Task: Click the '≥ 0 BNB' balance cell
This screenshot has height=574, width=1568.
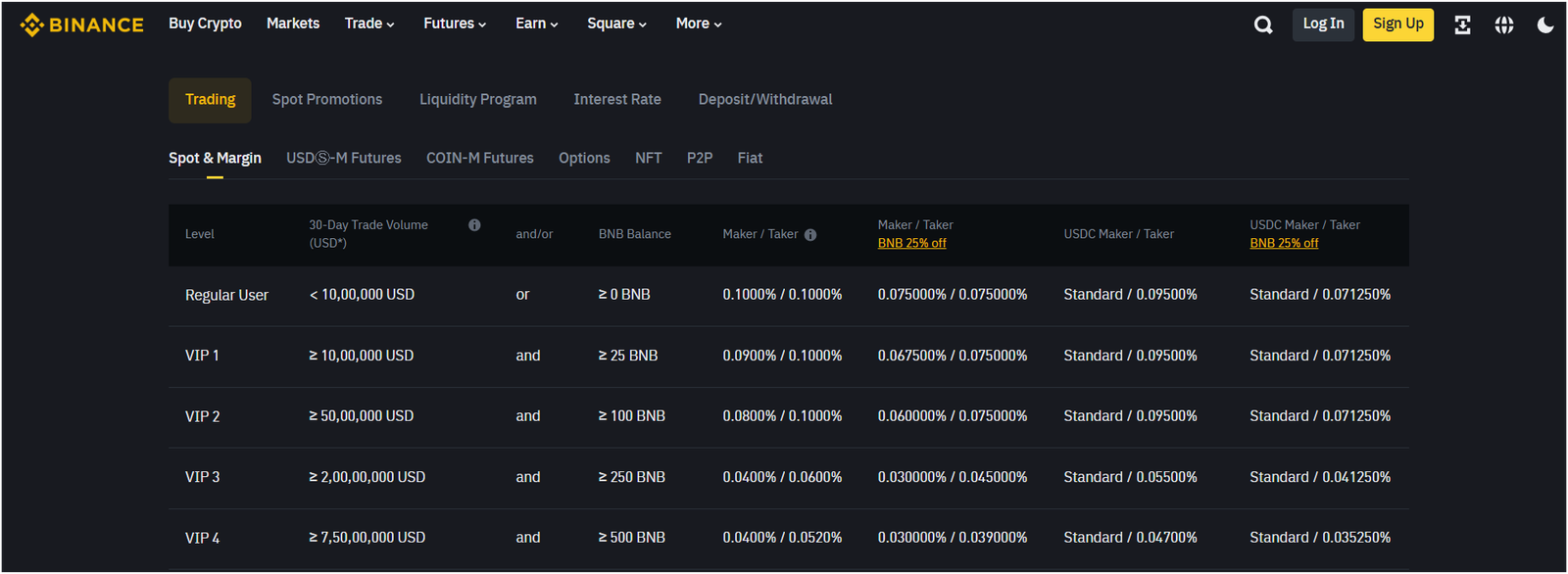Action: pyautogui.click(x=624, y=295)
